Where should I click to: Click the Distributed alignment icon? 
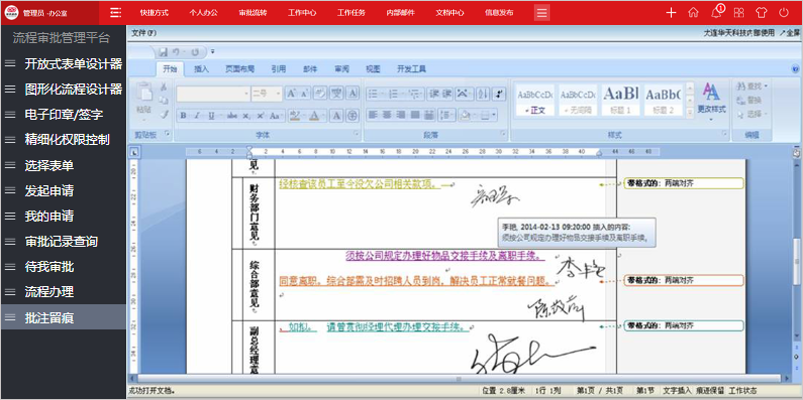click(x=429, y=115)
